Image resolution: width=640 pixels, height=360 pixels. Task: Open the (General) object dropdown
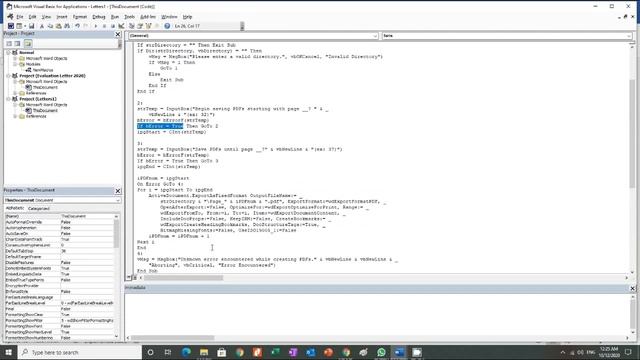coord(375,36)
